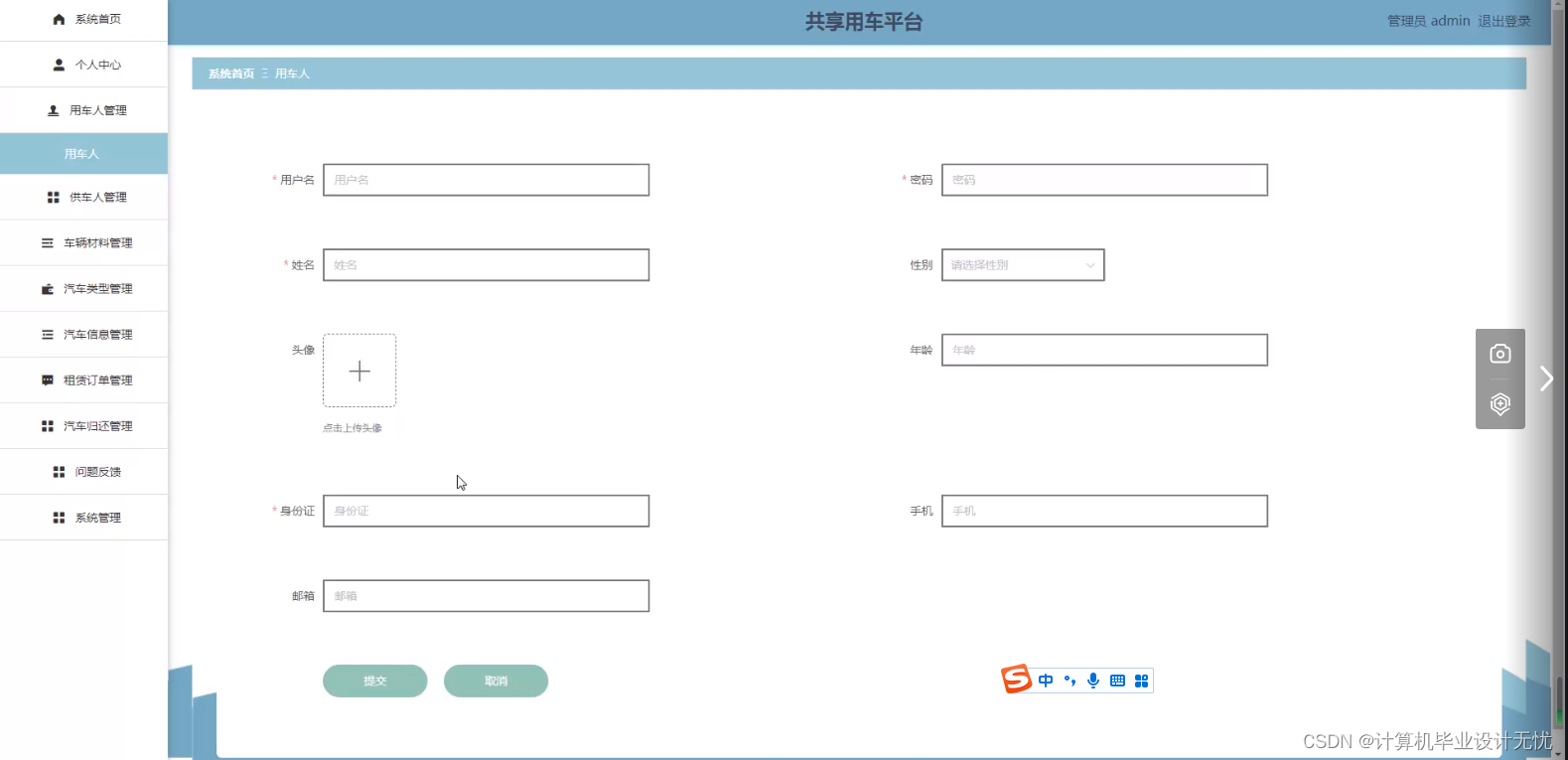Focus the 身份证 ID card input field
The height and width of the screenshot is (760, 1568).
[x=486, y=511]
